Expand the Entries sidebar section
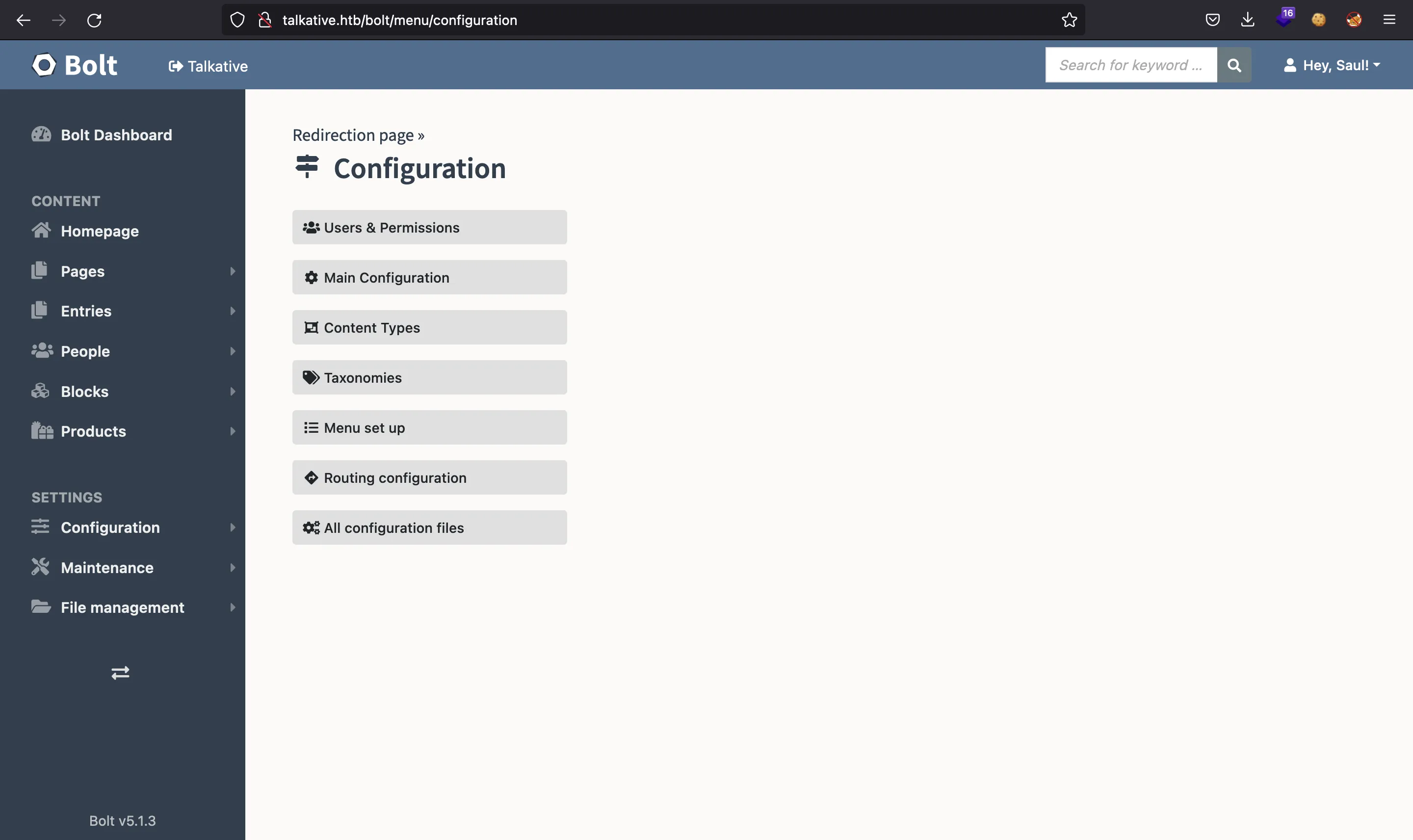Screen dimensions: 1413x840 point(231,310)
